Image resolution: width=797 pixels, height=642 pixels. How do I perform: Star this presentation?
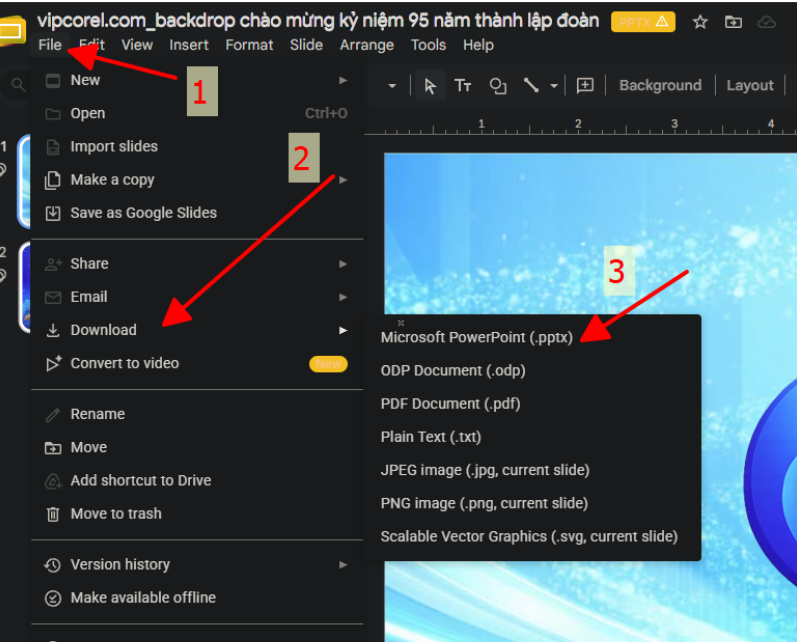coord(700,22)
